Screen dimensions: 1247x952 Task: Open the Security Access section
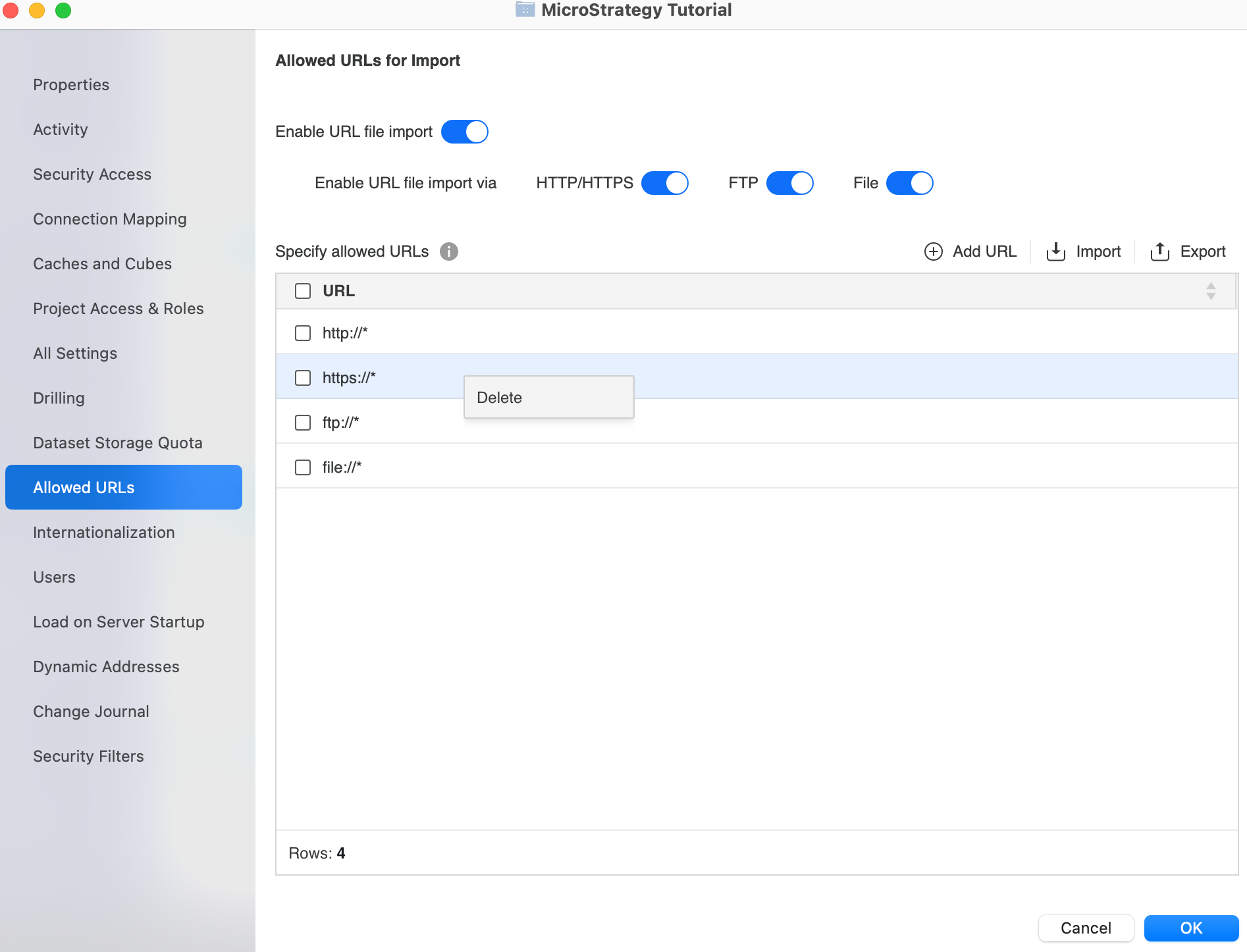92,174
